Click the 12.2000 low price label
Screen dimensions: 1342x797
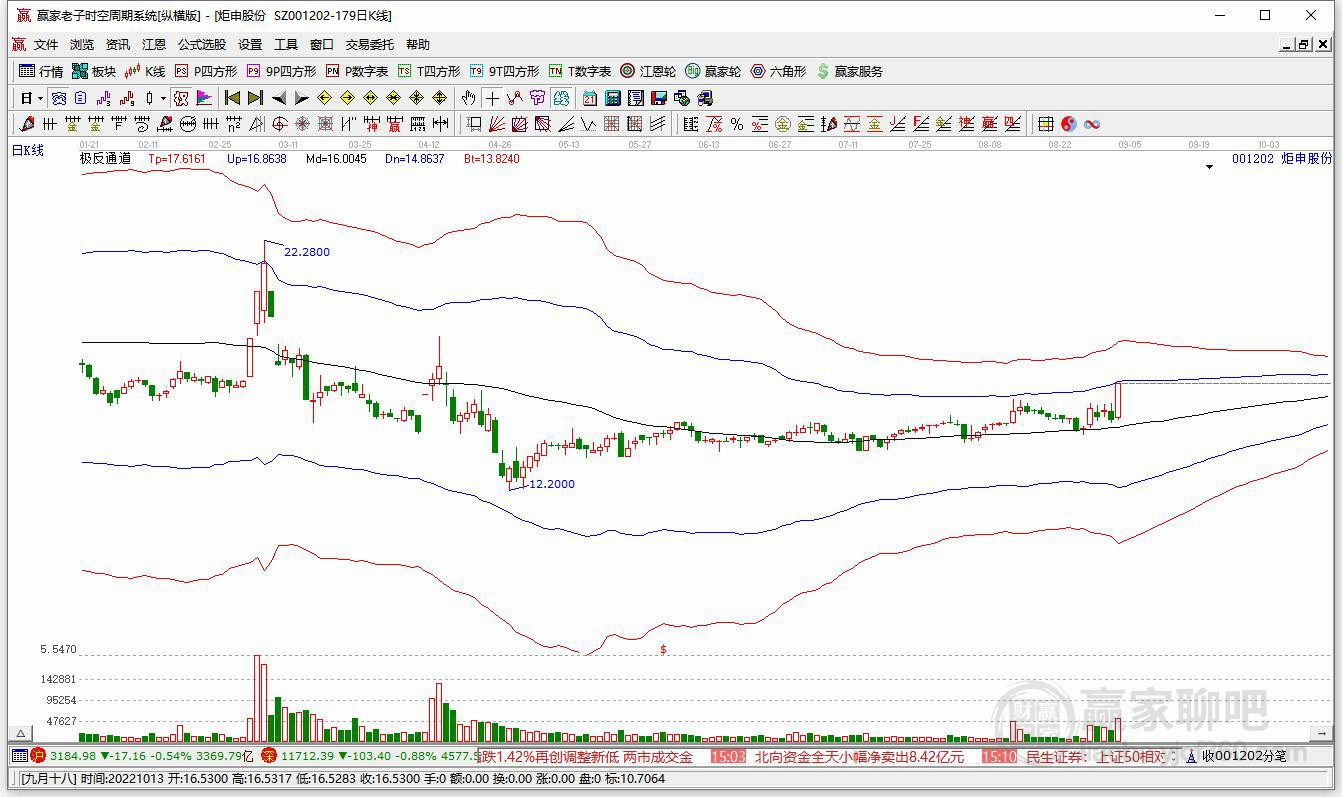click(552, 484)
